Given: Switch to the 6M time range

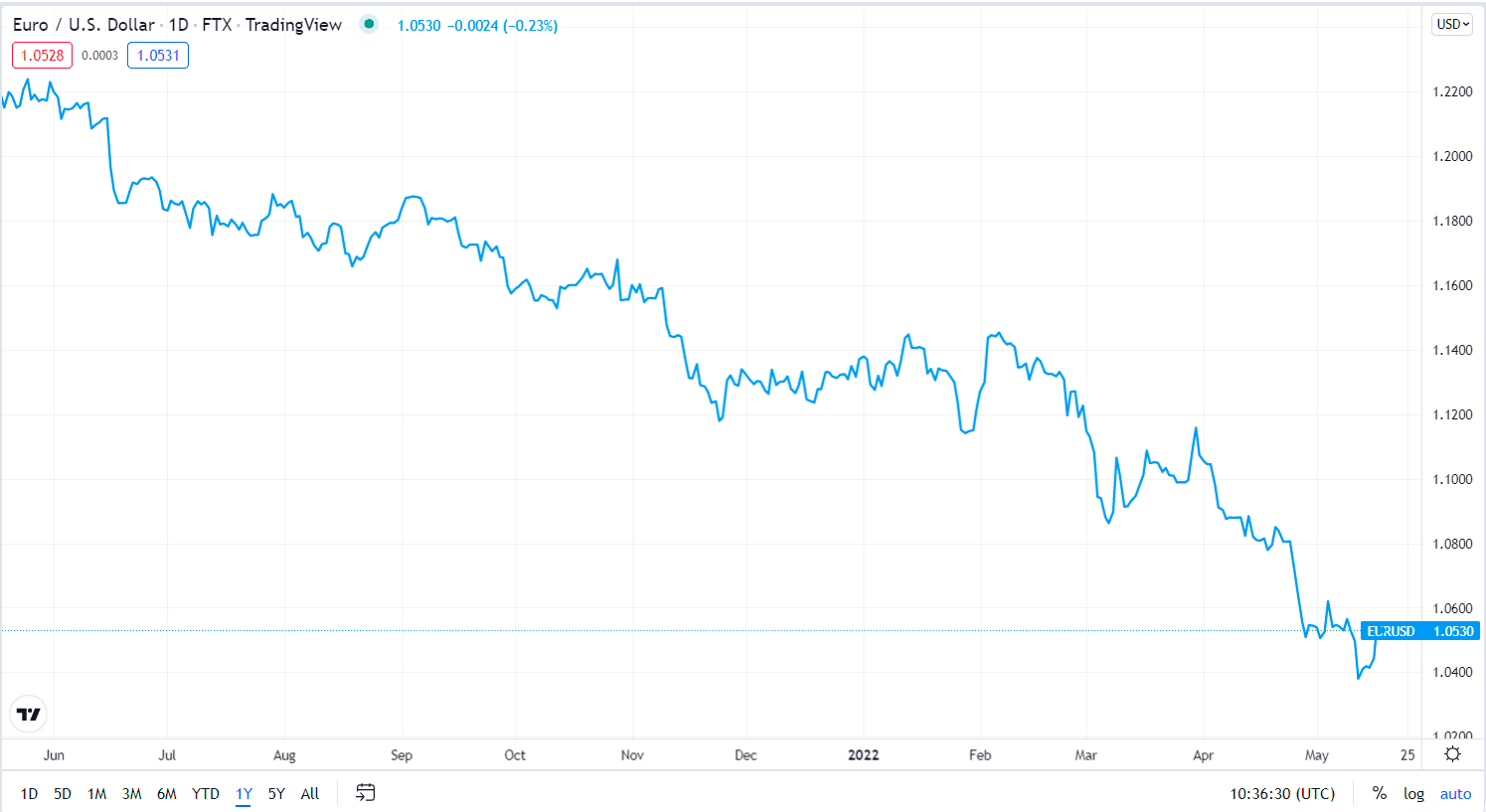Looking at the screenshot, I should [167, 793].
